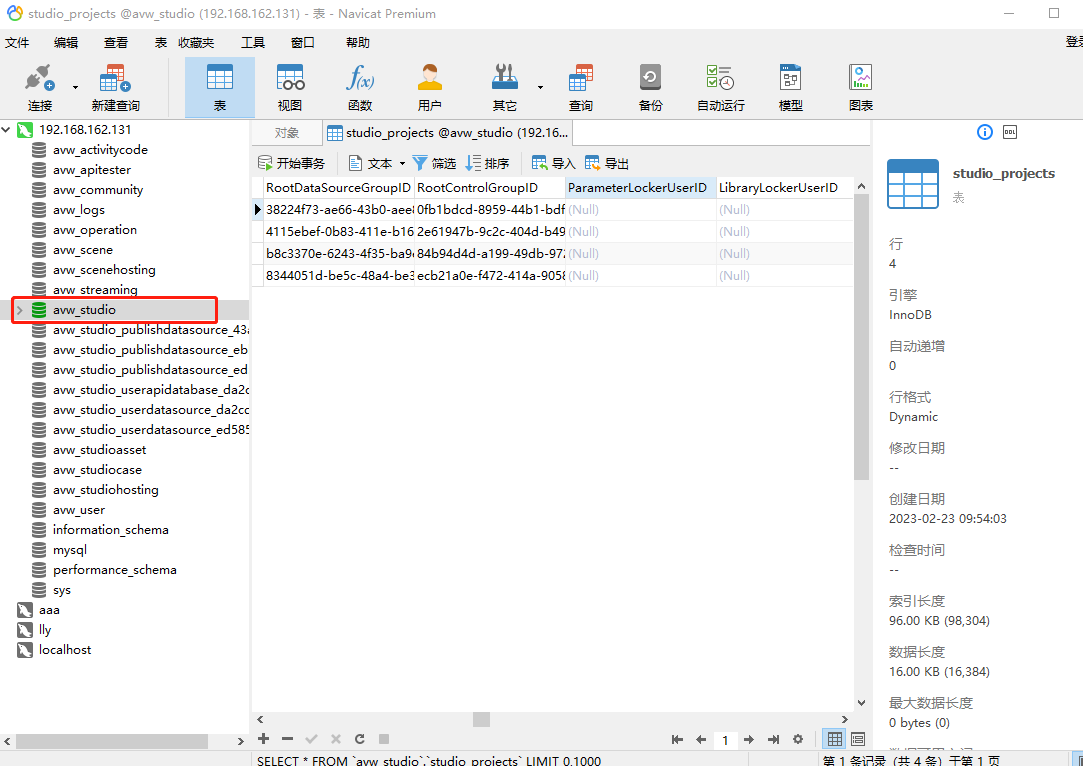Open the Others (其它) dropdown arrow
The image size is (1083, 766).
540,87
